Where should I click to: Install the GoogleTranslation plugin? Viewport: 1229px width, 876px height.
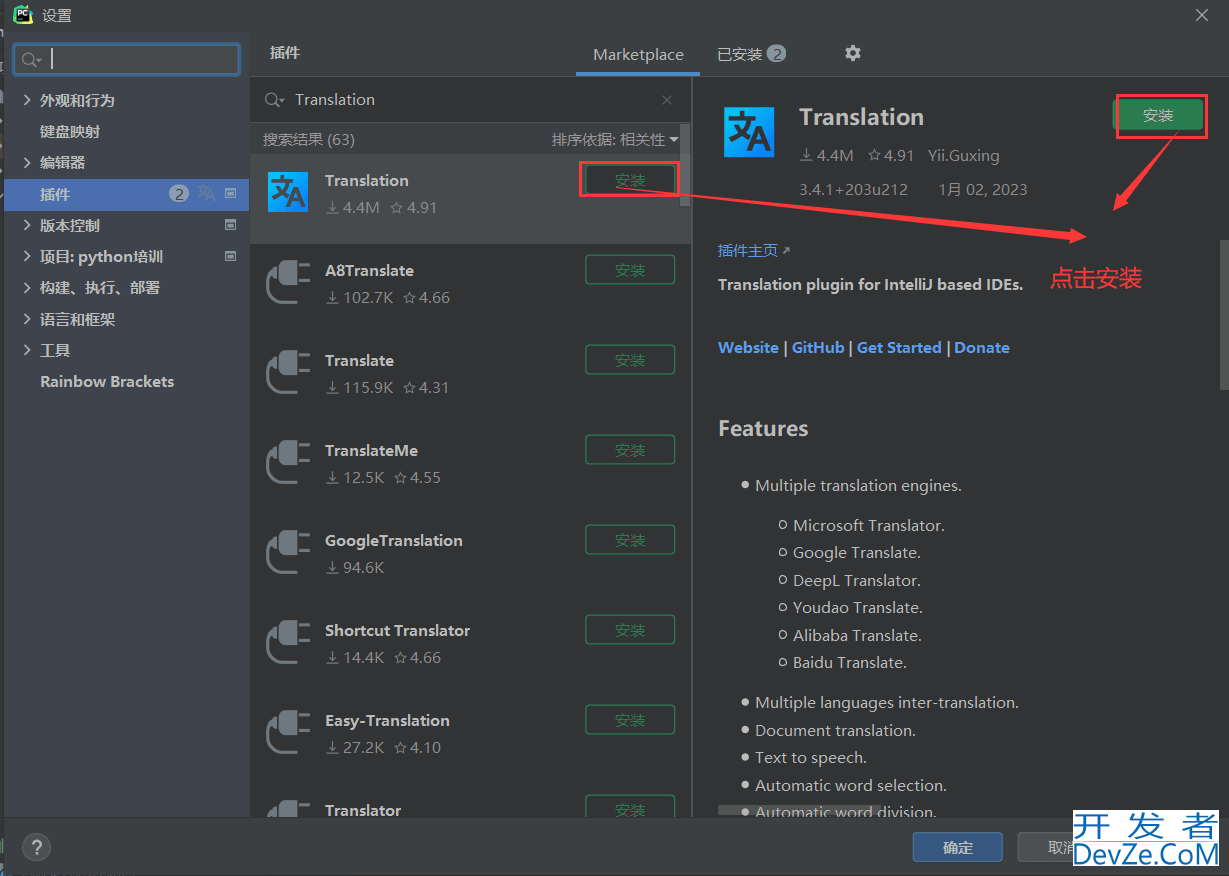[630, 540]
